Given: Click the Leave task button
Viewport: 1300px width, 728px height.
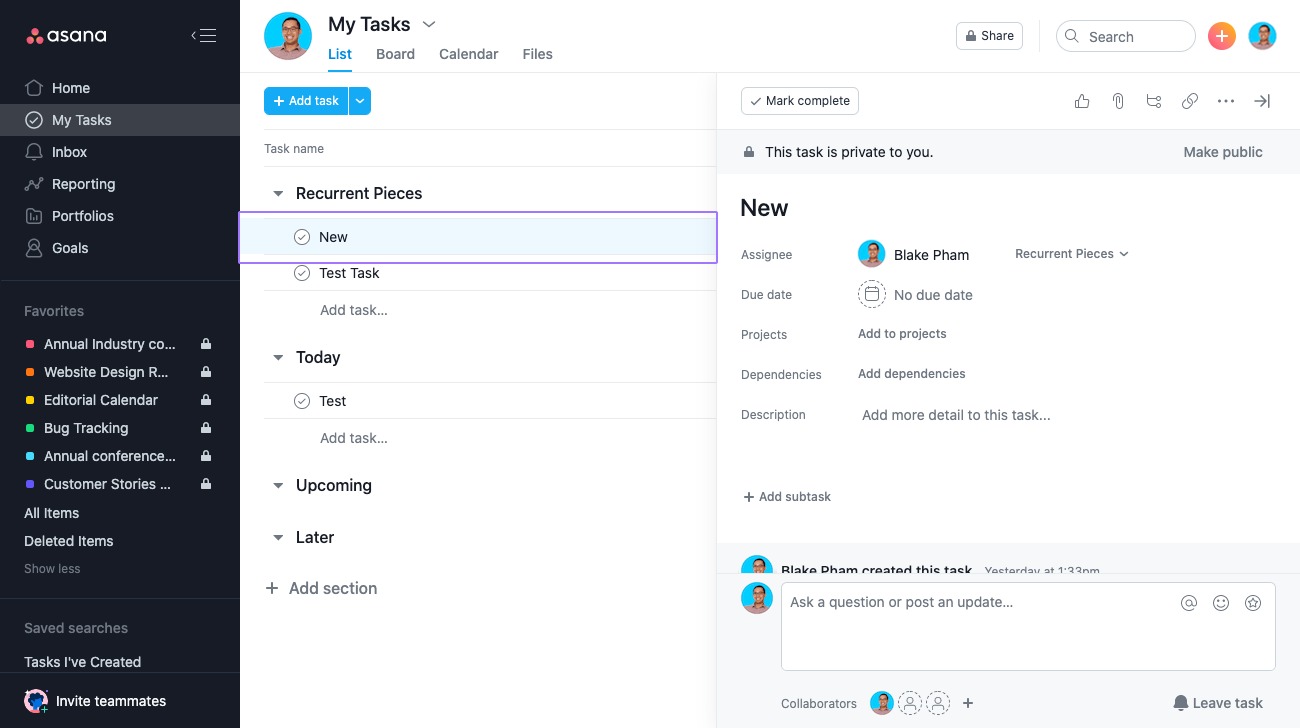Looking at the screenshot, I should click(x=1218, y=703).
